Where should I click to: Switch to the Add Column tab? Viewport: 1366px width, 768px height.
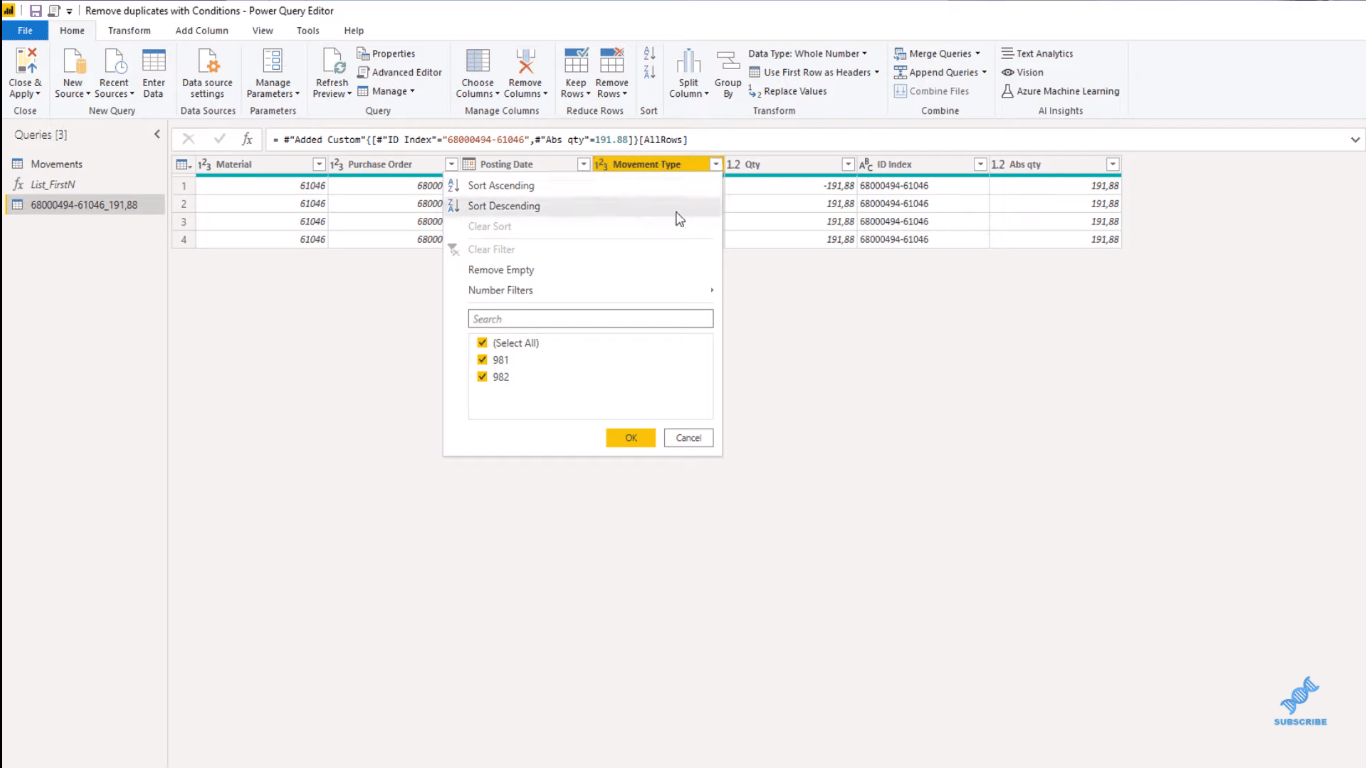202,31
